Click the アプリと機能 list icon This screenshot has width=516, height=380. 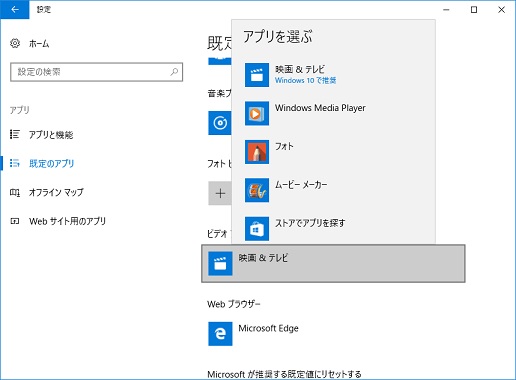(x=15, y=134)
